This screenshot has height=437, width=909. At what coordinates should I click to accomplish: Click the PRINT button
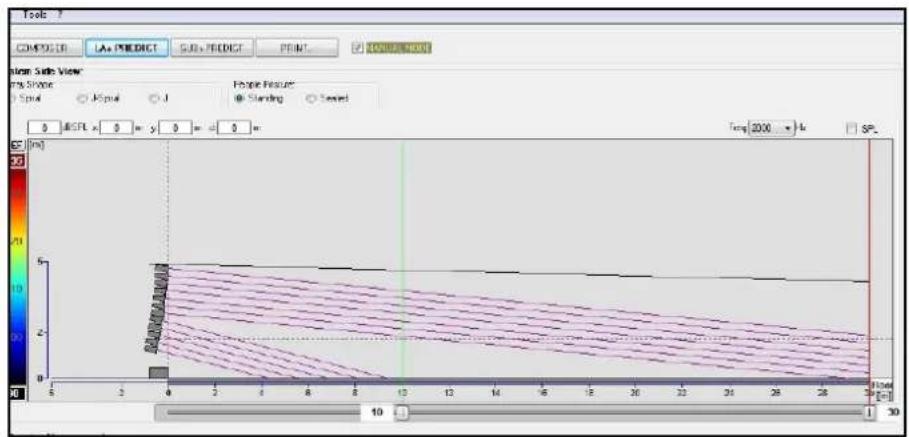[x=296, y=48]
